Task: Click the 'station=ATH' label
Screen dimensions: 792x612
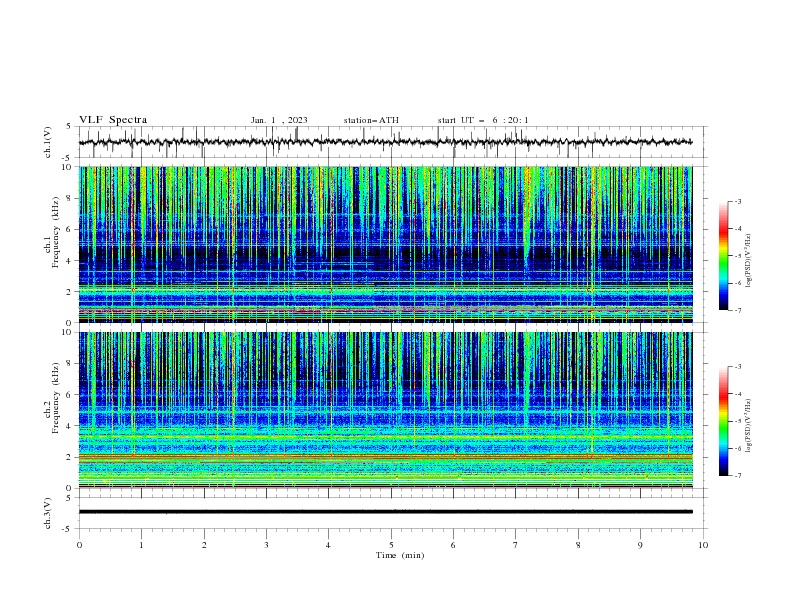Action: coord(371,120)
